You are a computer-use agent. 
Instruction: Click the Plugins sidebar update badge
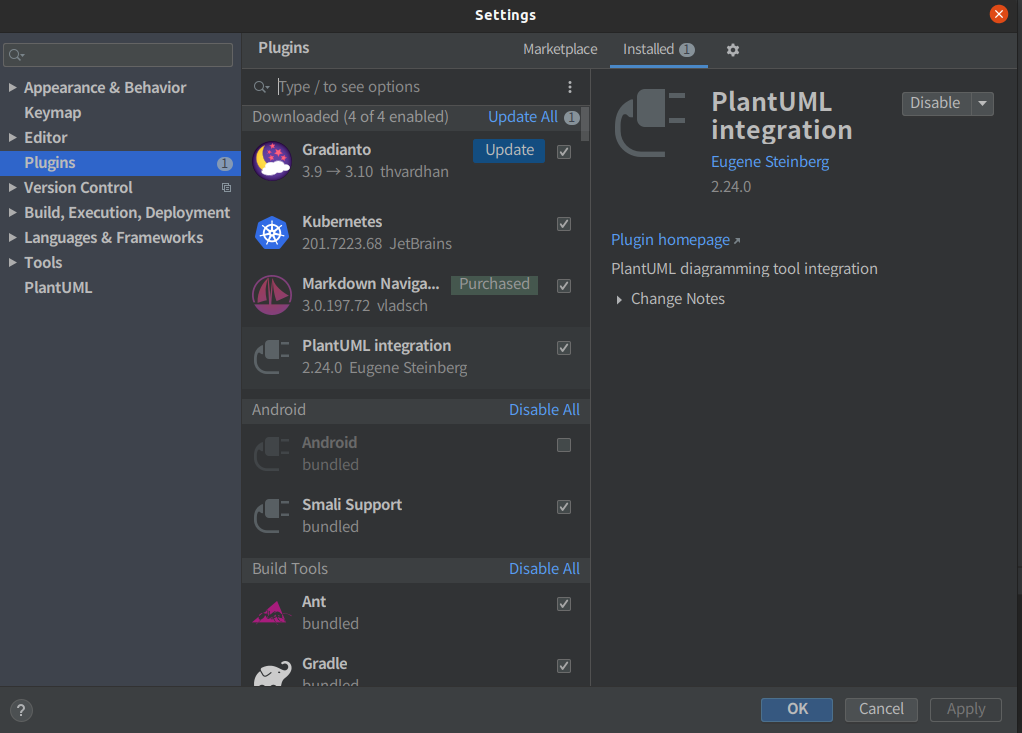224,164
